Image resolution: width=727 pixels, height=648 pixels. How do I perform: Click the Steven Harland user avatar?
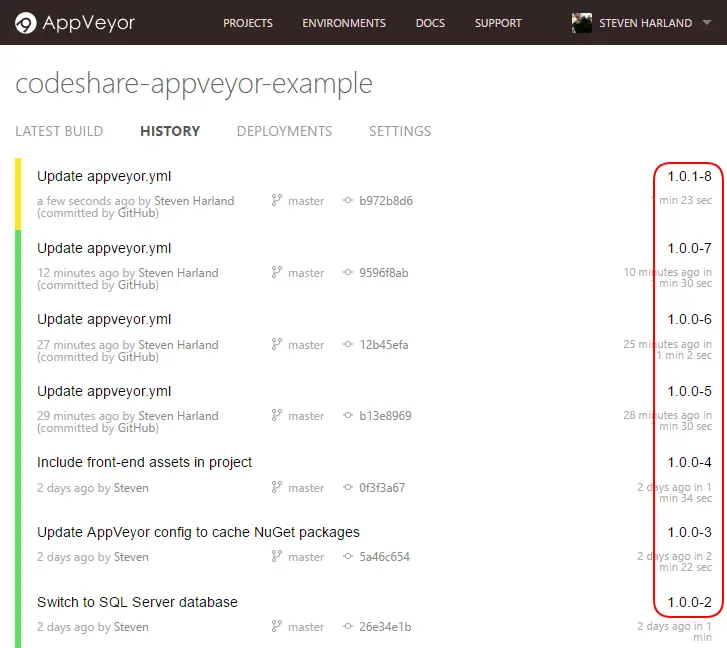(x=581, y=23)
